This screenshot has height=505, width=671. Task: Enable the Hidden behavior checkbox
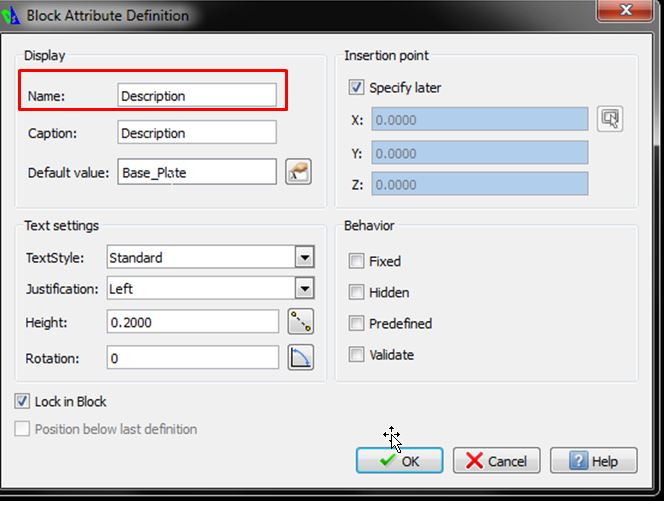click(x=356, y=292)
